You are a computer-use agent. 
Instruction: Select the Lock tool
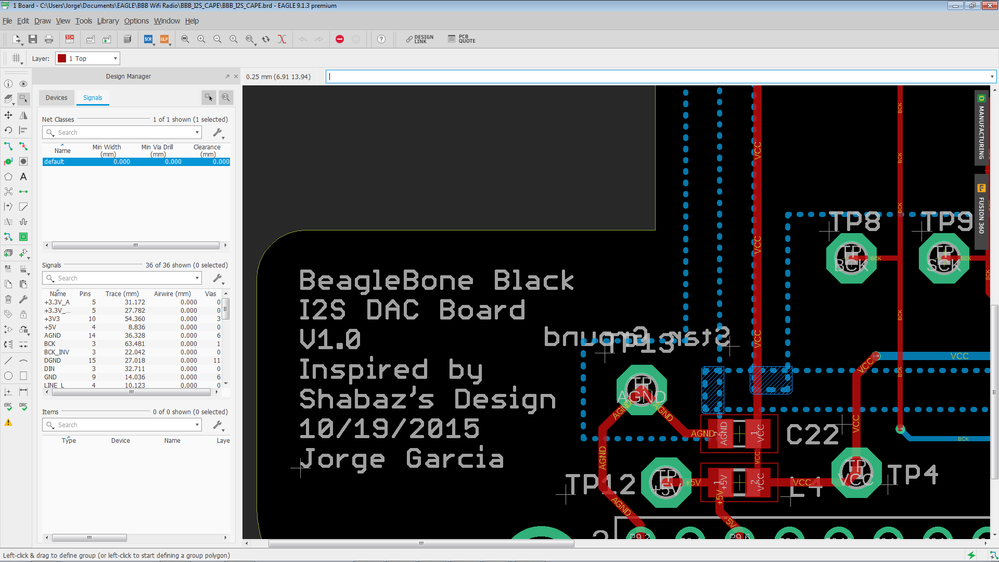(x=24, y=314)
